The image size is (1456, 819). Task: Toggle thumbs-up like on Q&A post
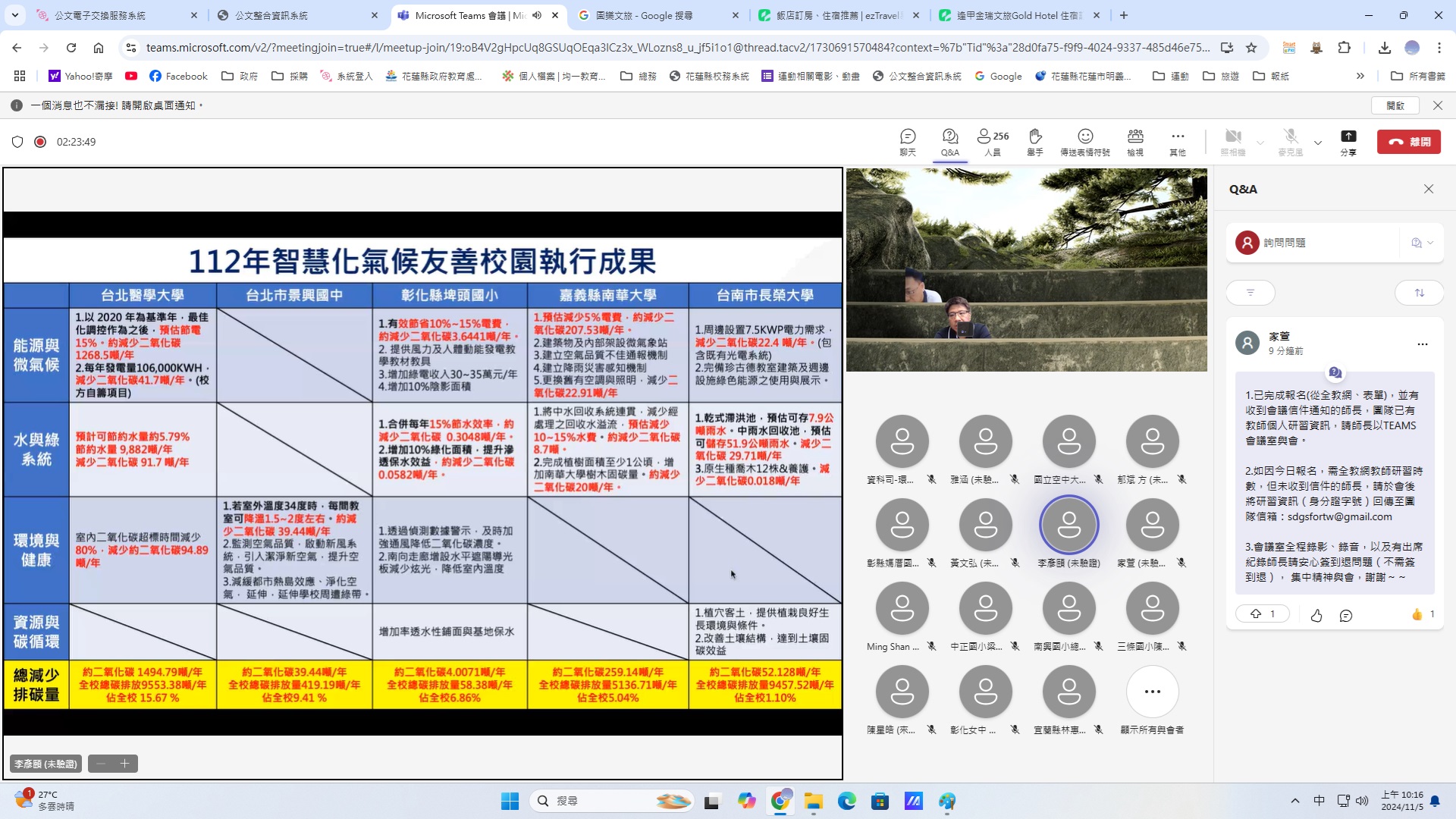1316,616
